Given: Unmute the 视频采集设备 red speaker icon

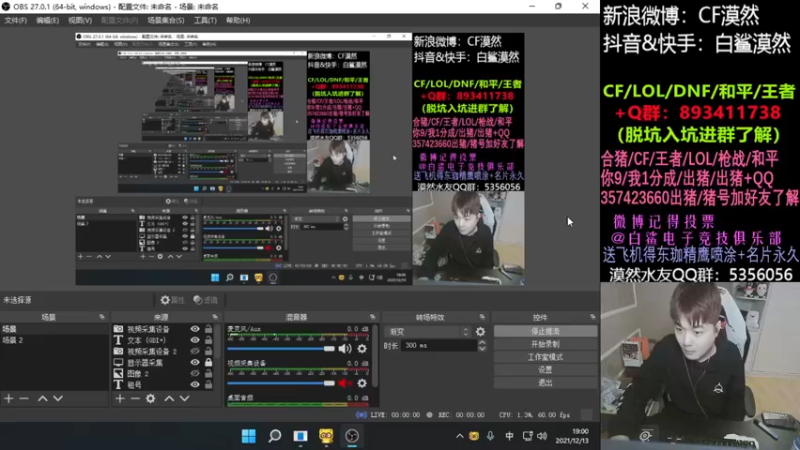Looking at the screenshot, I should click(x=345, y=383).
